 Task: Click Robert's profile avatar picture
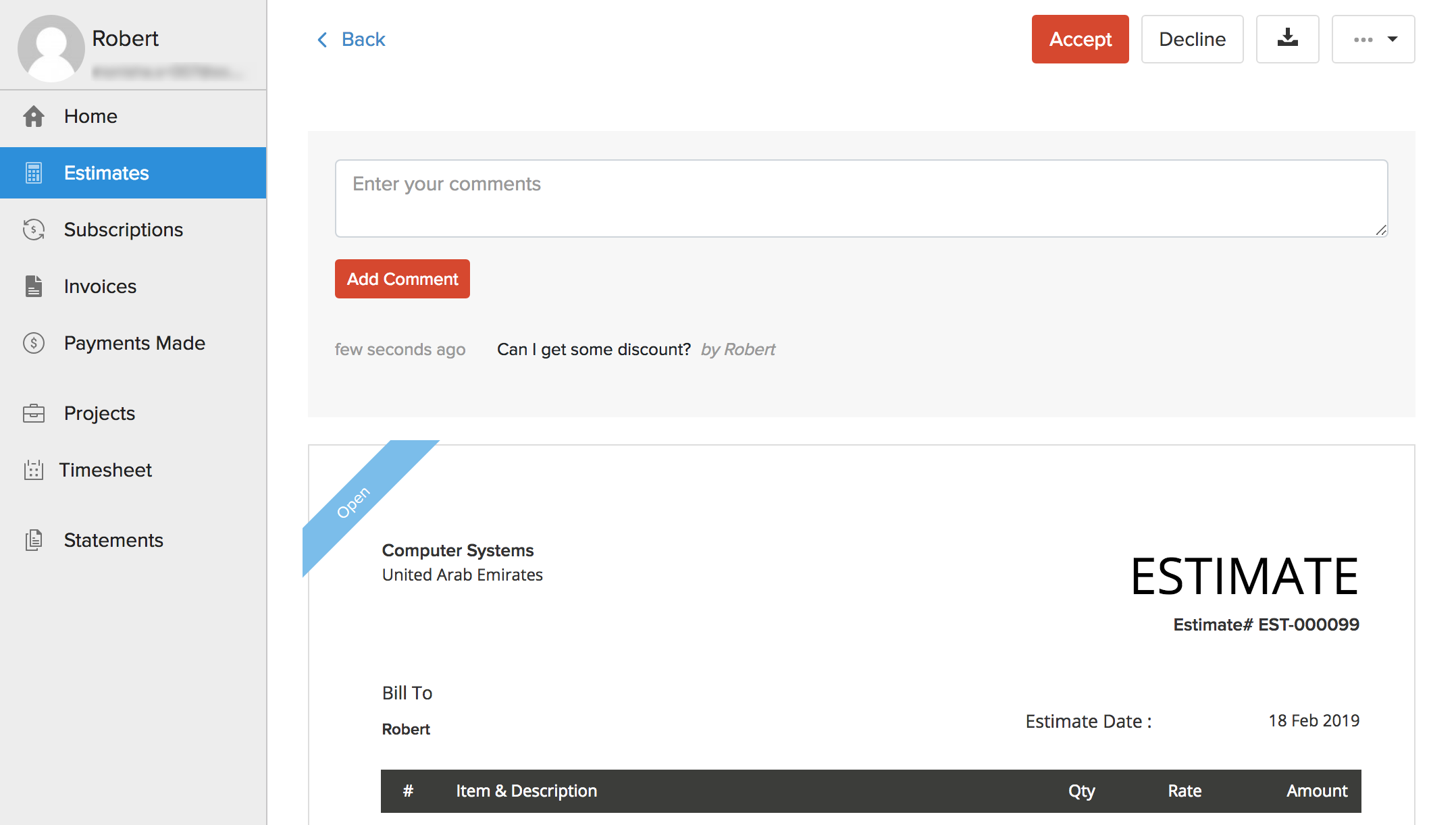(51, 47)
